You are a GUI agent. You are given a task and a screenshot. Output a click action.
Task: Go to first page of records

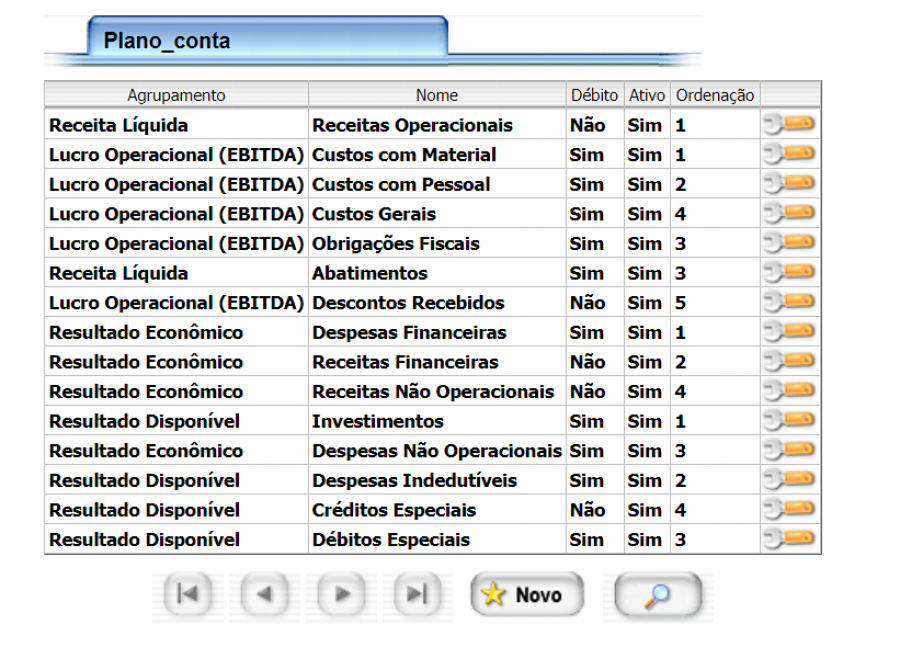186,595
